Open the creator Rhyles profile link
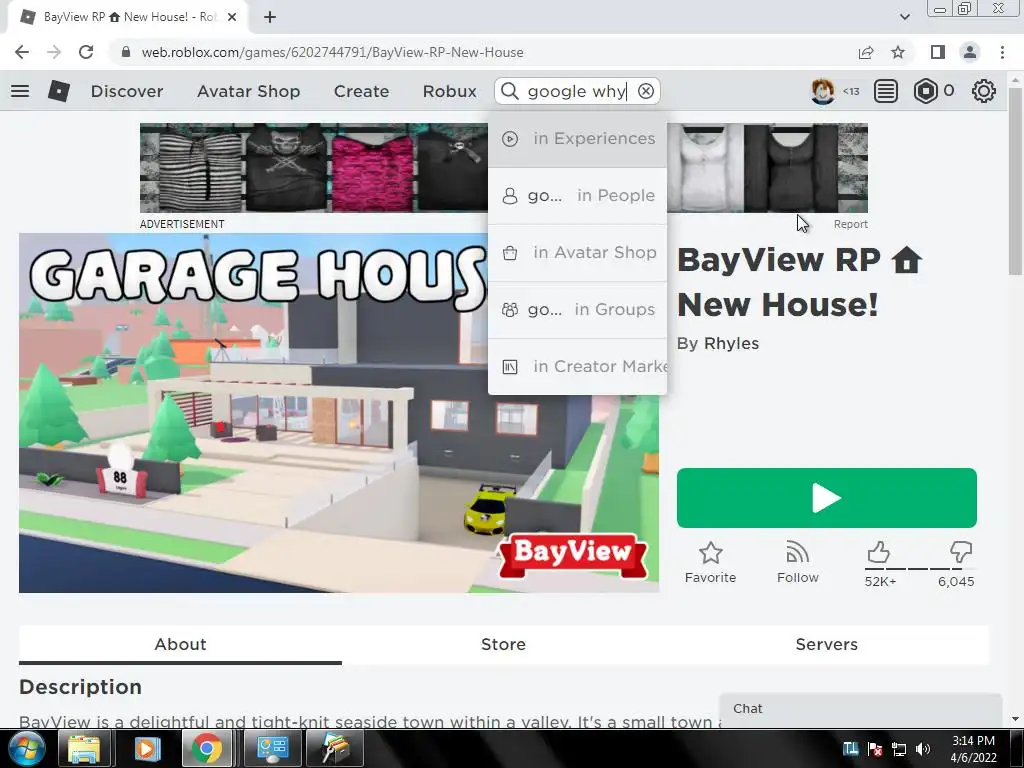The height and width of the screenshot is (768, 1024). tap(731, 344)
